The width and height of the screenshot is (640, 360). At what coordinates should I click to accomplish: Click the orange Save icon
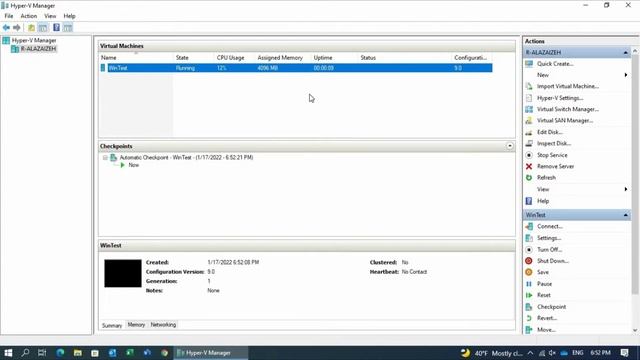(529, 272)
